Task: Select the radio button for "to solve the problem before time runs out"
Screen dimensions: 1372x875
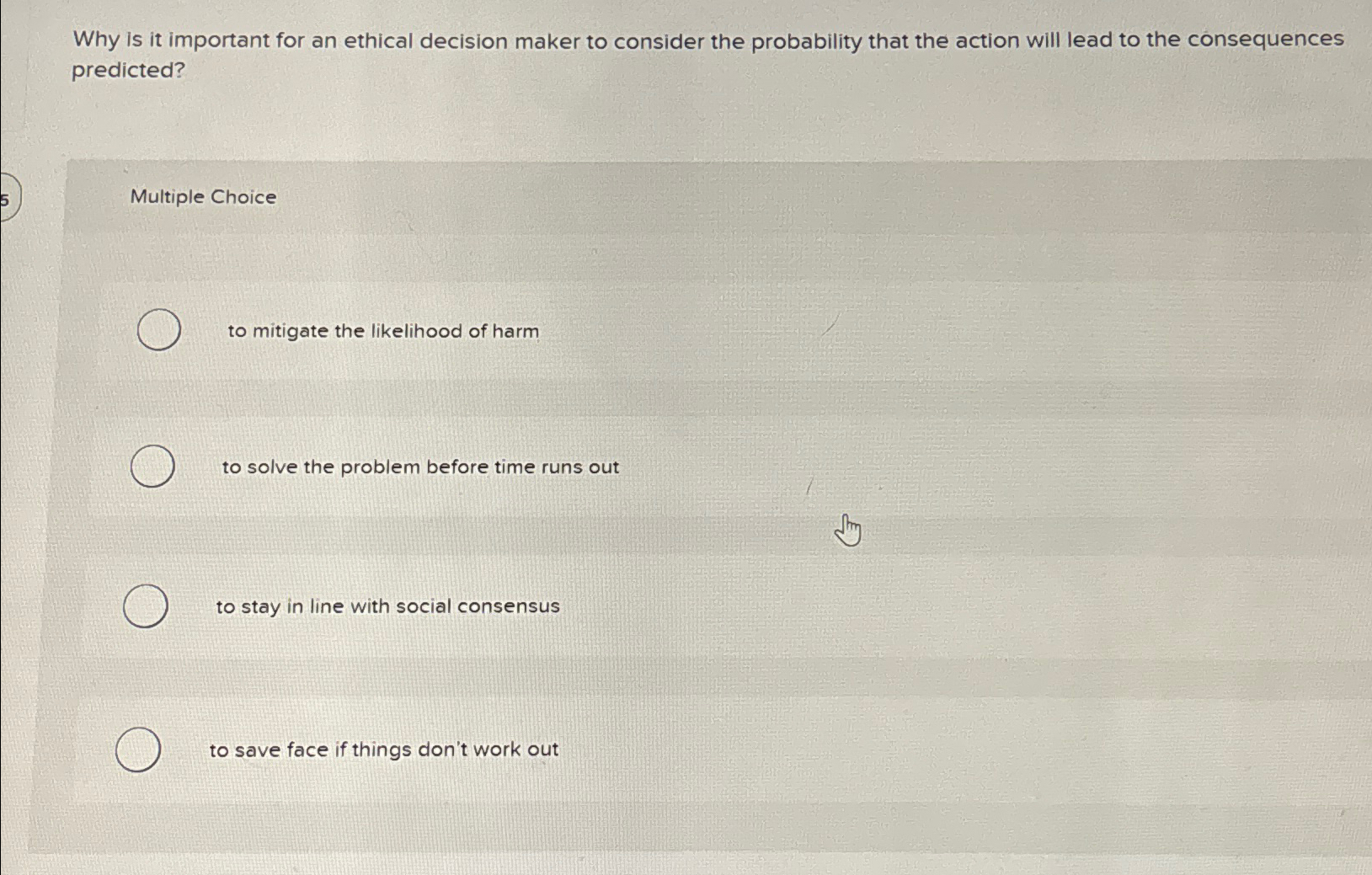Action: 152,467
